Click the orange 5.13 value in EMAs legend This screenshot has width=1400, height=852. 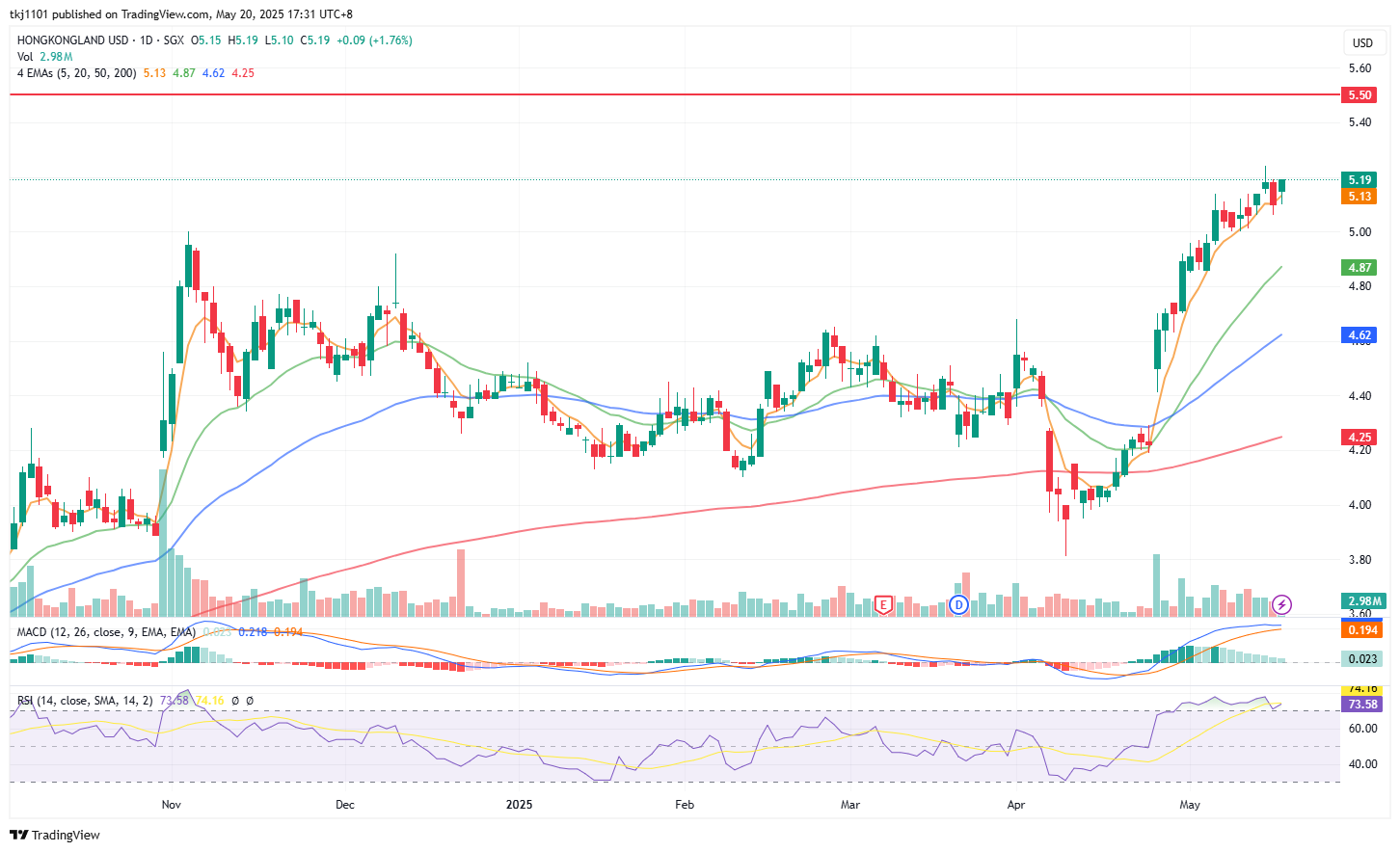pos(154,73)
